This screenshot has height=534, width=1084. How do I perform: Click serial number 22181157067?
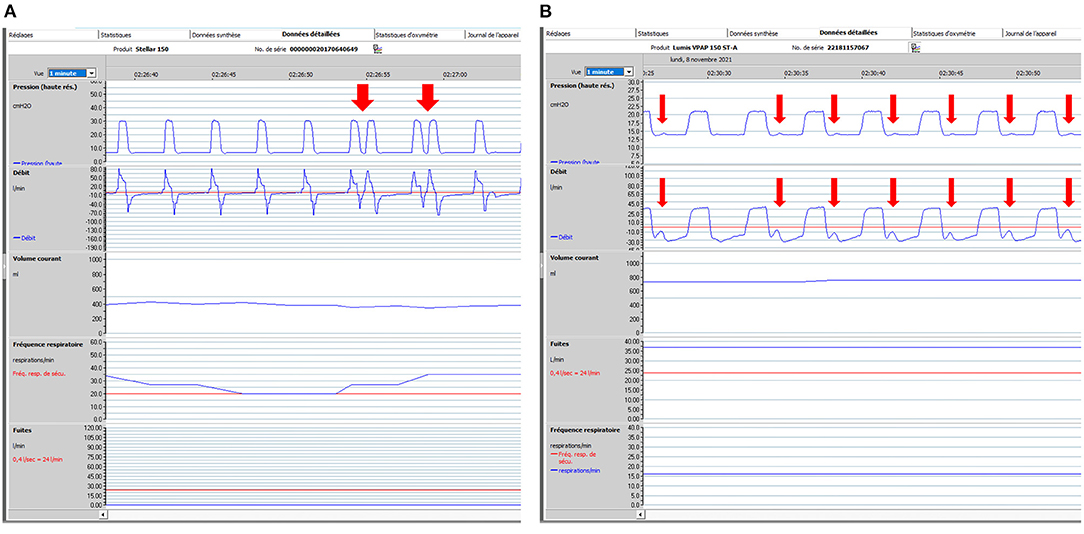pos(847,48)
